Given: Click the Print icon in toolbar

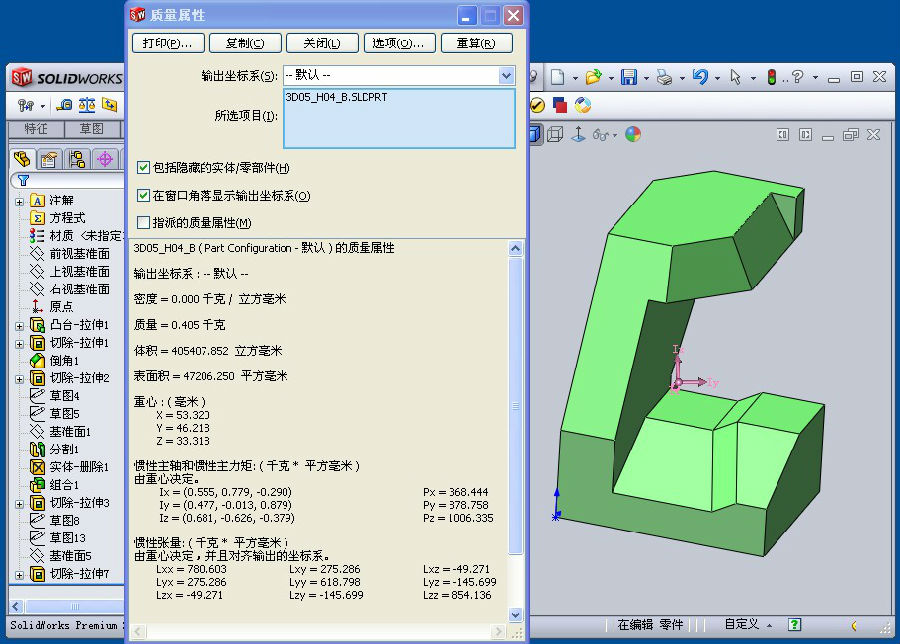Looking at the screenshot, I should (664, 77).
